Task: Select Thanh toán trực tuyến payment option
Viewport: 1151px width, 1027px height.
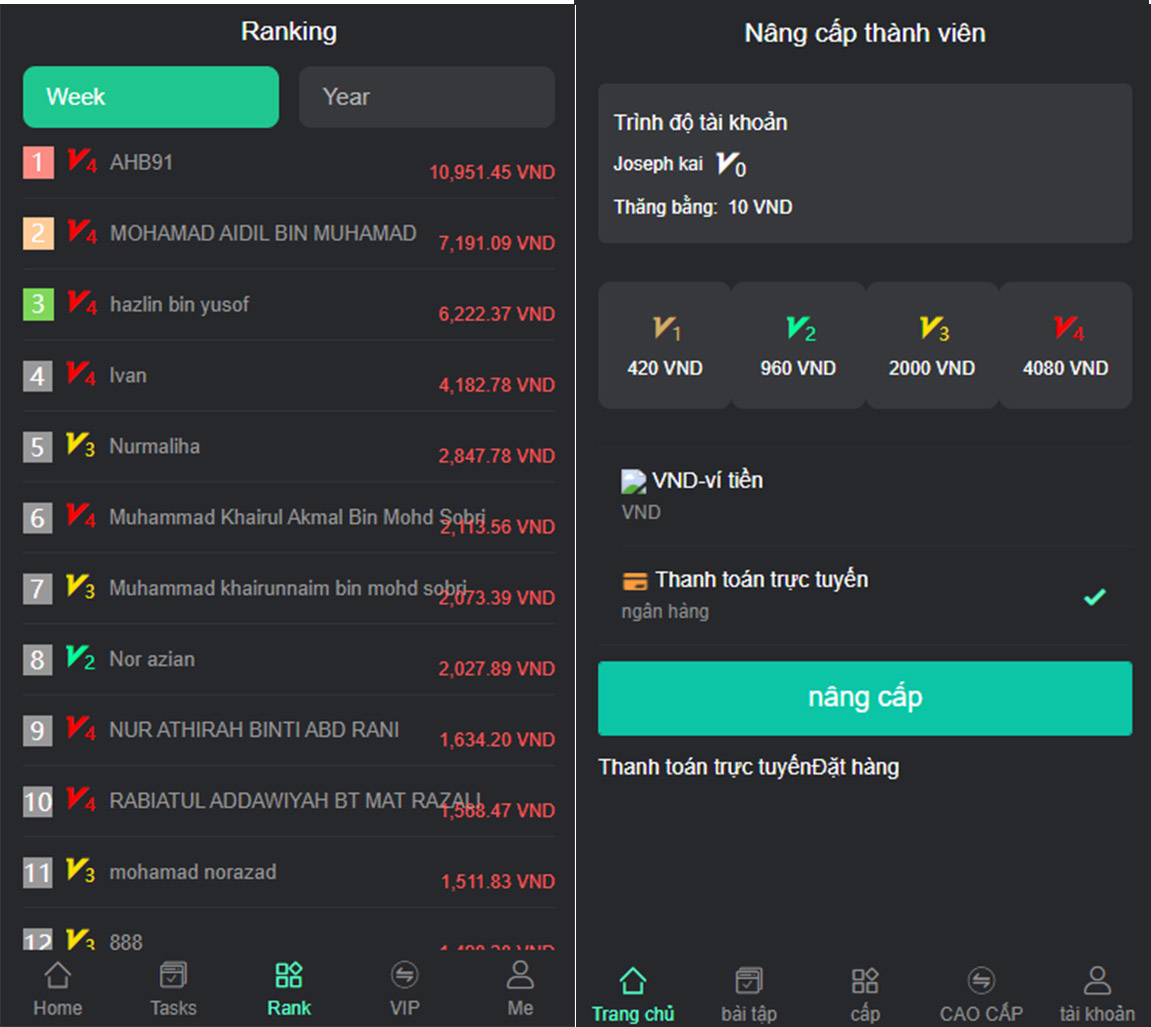Action: click(x=865, y=595)
